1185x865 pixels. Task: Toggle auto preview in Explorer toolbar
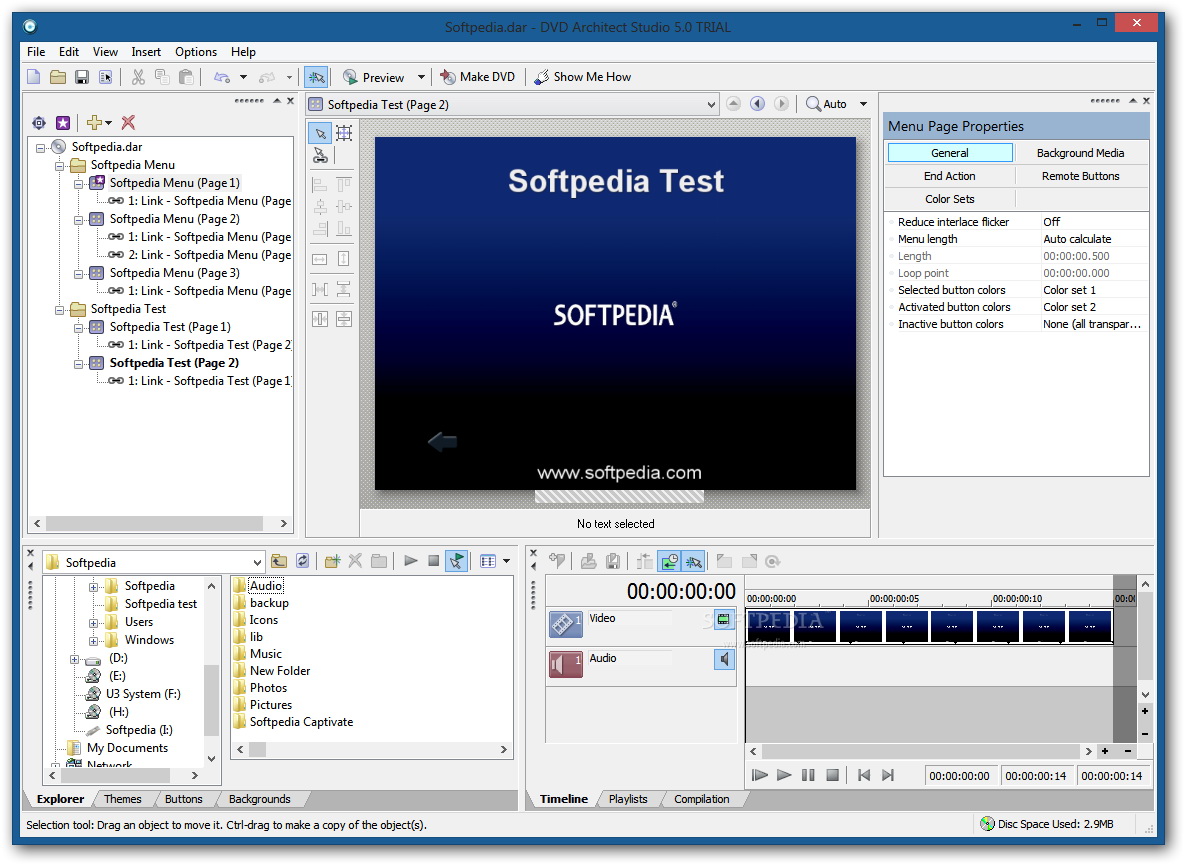pos(456,562)
